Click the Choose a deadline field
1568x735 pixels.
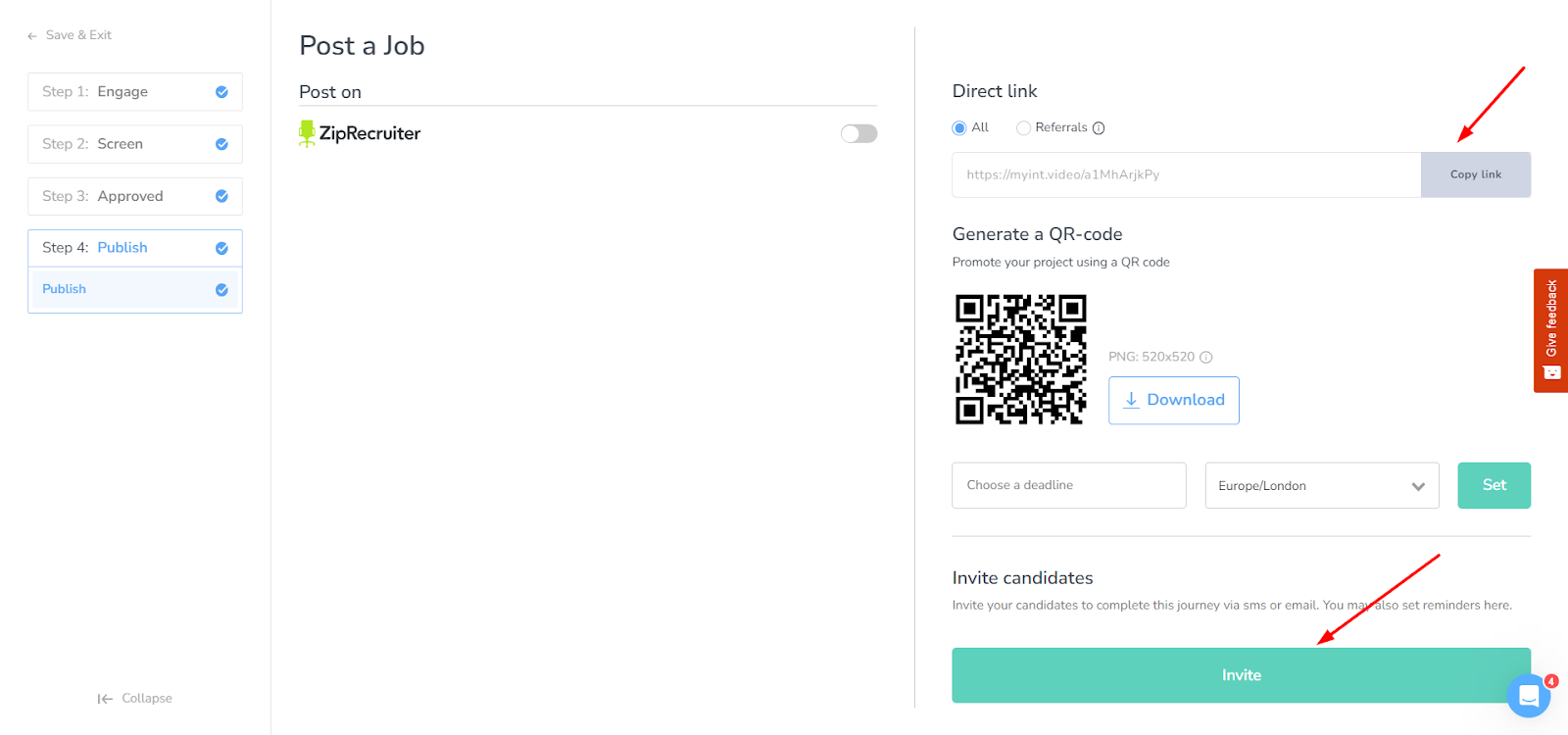1068,486
